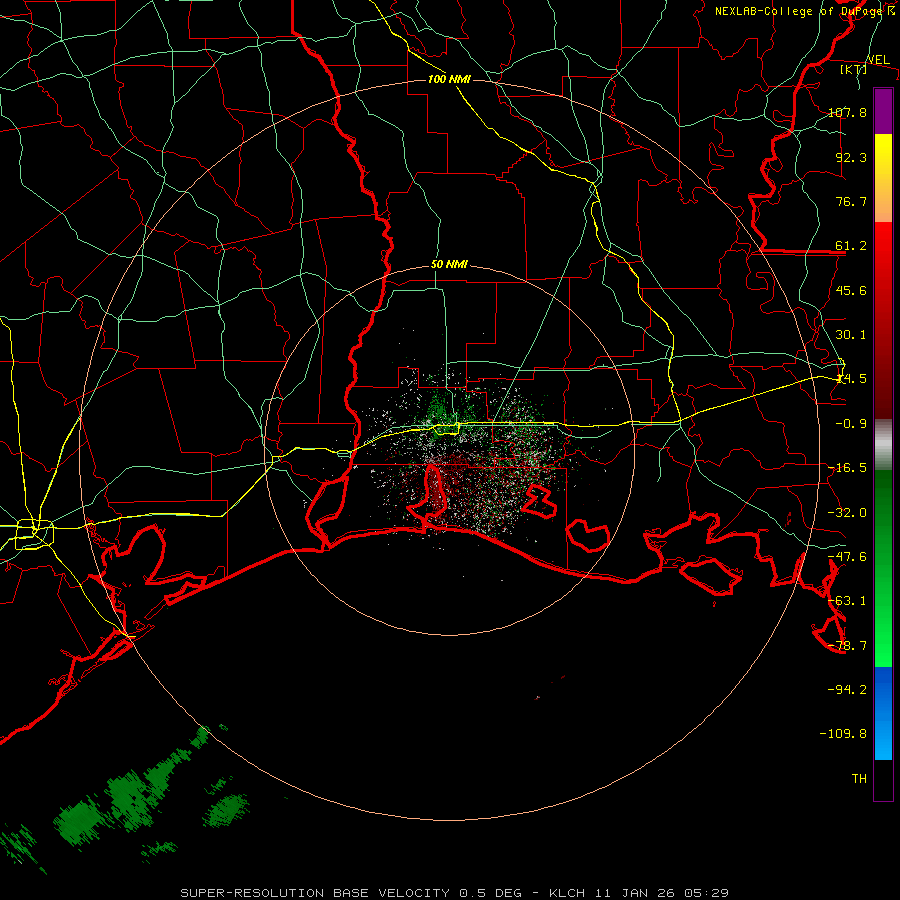The width and height of the screenshot is (900, 900).
Task: Click the 14.5 scale value
Action: [851, 379]
